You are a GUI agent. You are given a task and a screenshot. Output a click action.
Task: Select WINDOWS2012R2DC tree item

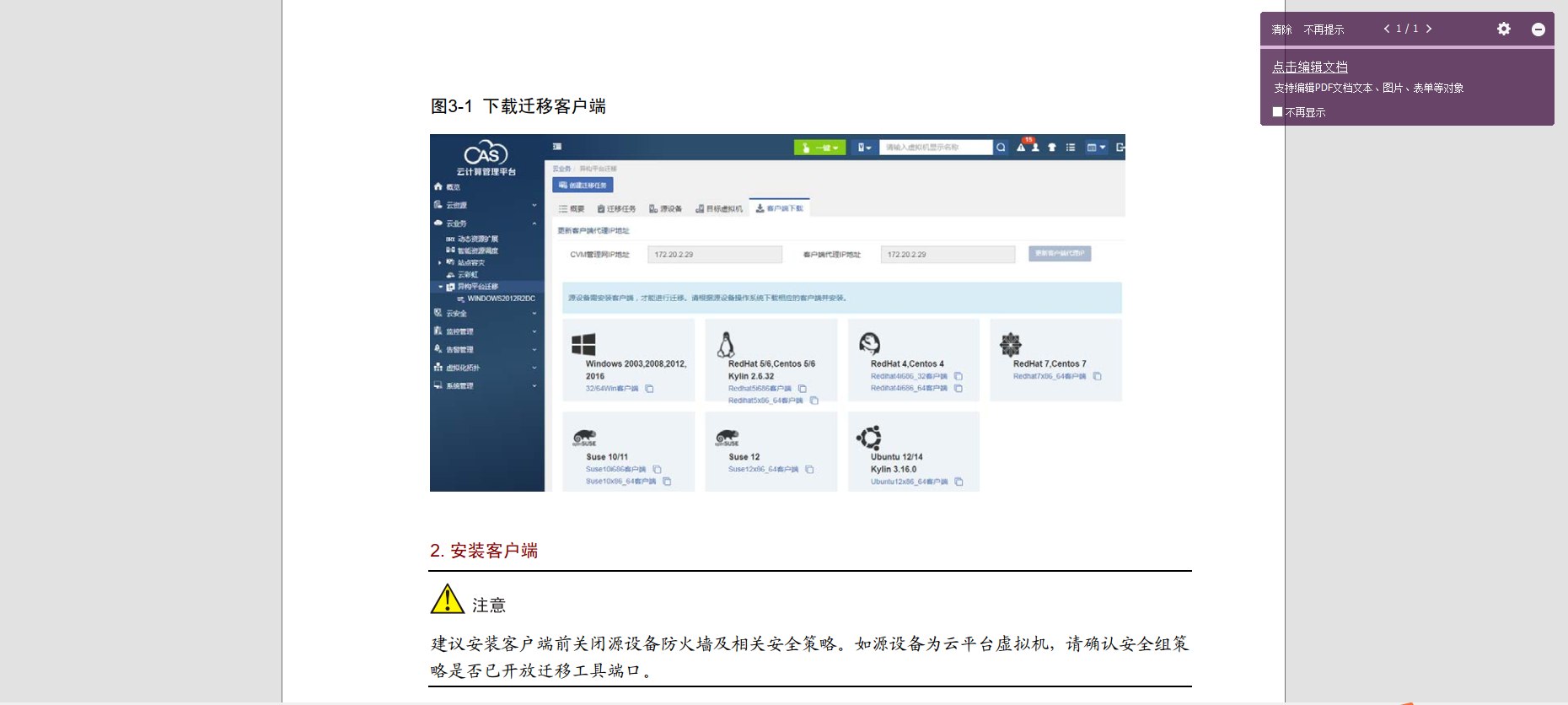pyautogui.click(x=501, y=299)
